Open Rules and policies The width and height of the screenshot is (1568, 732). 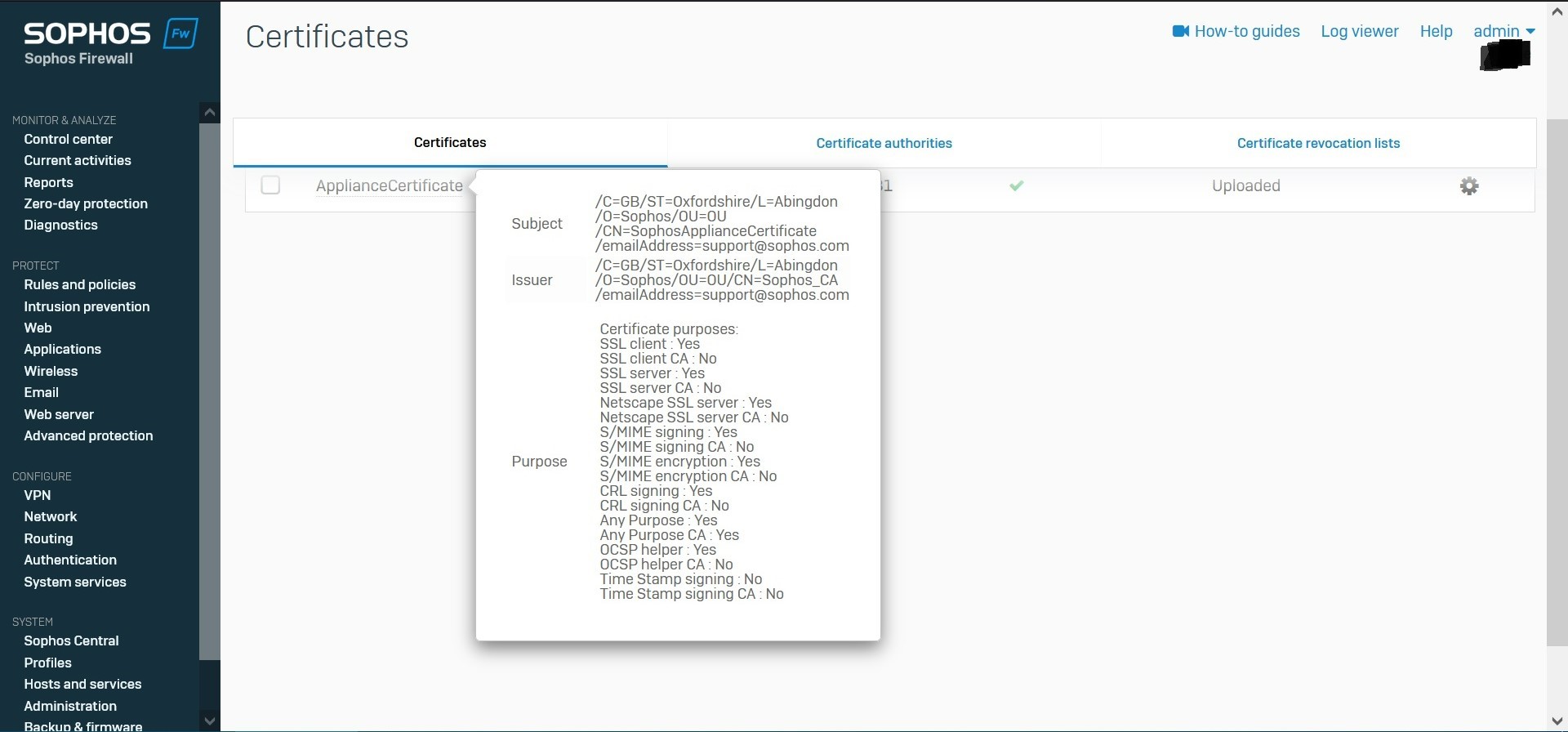click(x=80, y=284)
